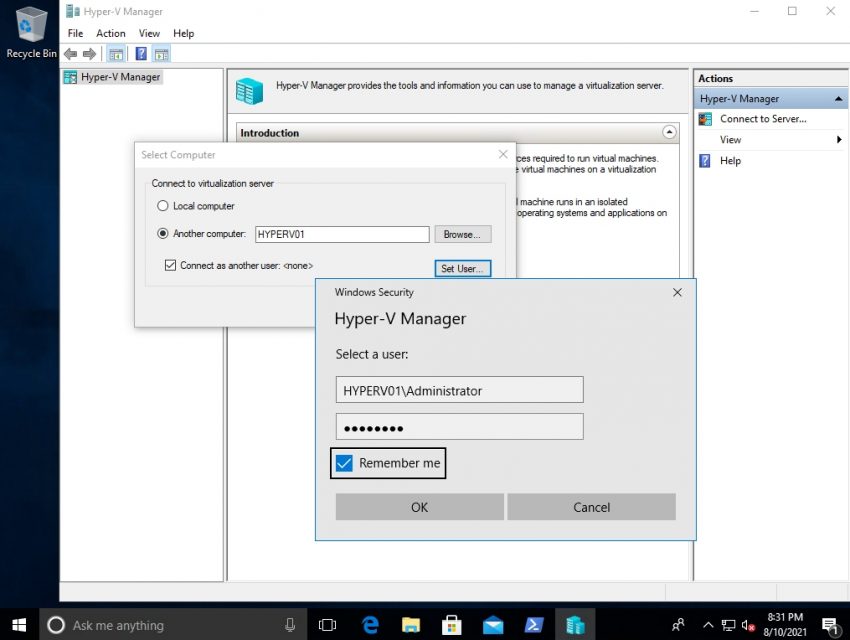Screen dimensions: 850x640
Task: Open the PowerShell taskbar icon
Action: pyautogui.click(x=534, y=625)
